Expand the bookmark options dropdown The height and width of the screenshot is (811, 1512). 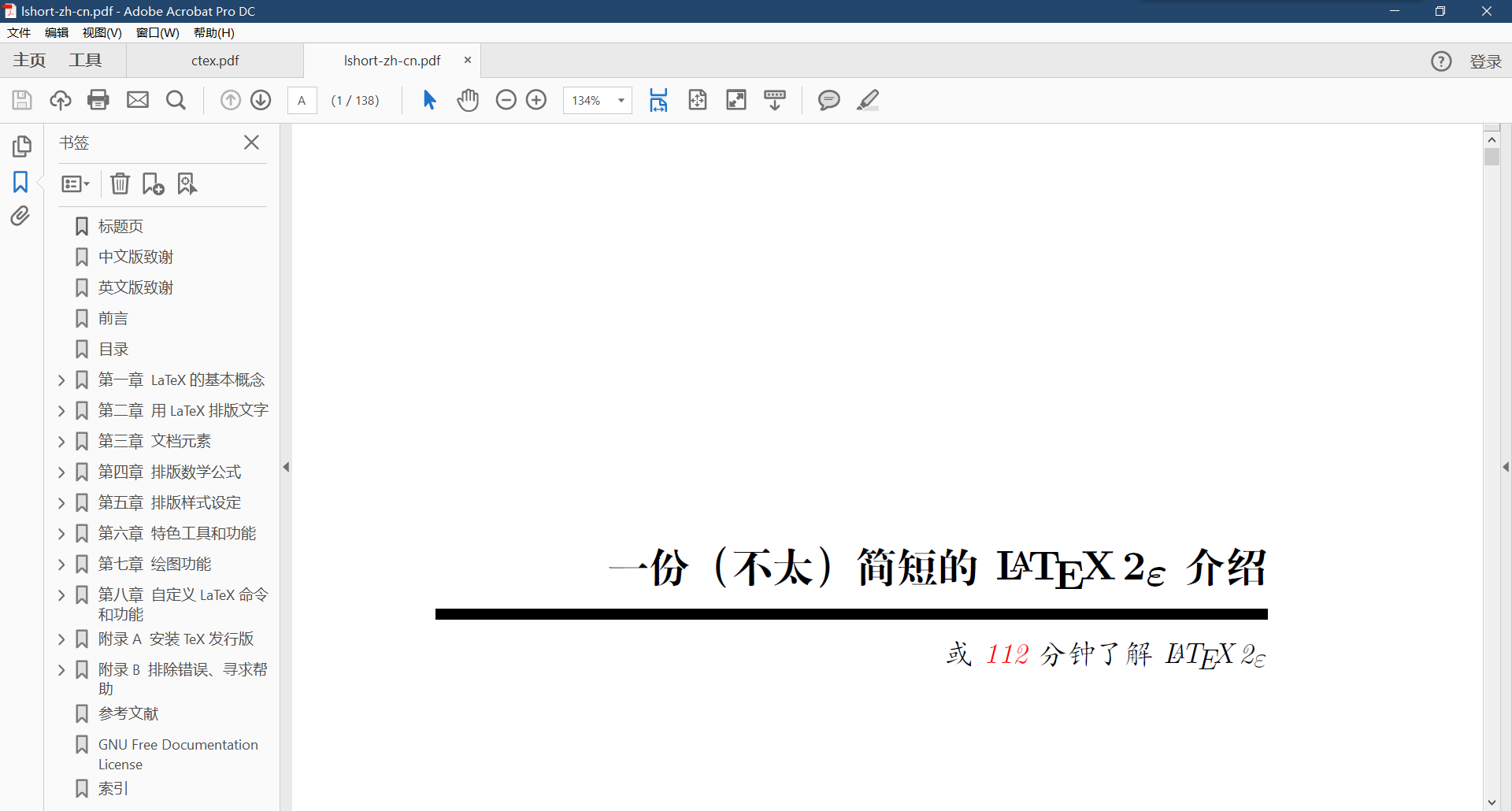75,183
